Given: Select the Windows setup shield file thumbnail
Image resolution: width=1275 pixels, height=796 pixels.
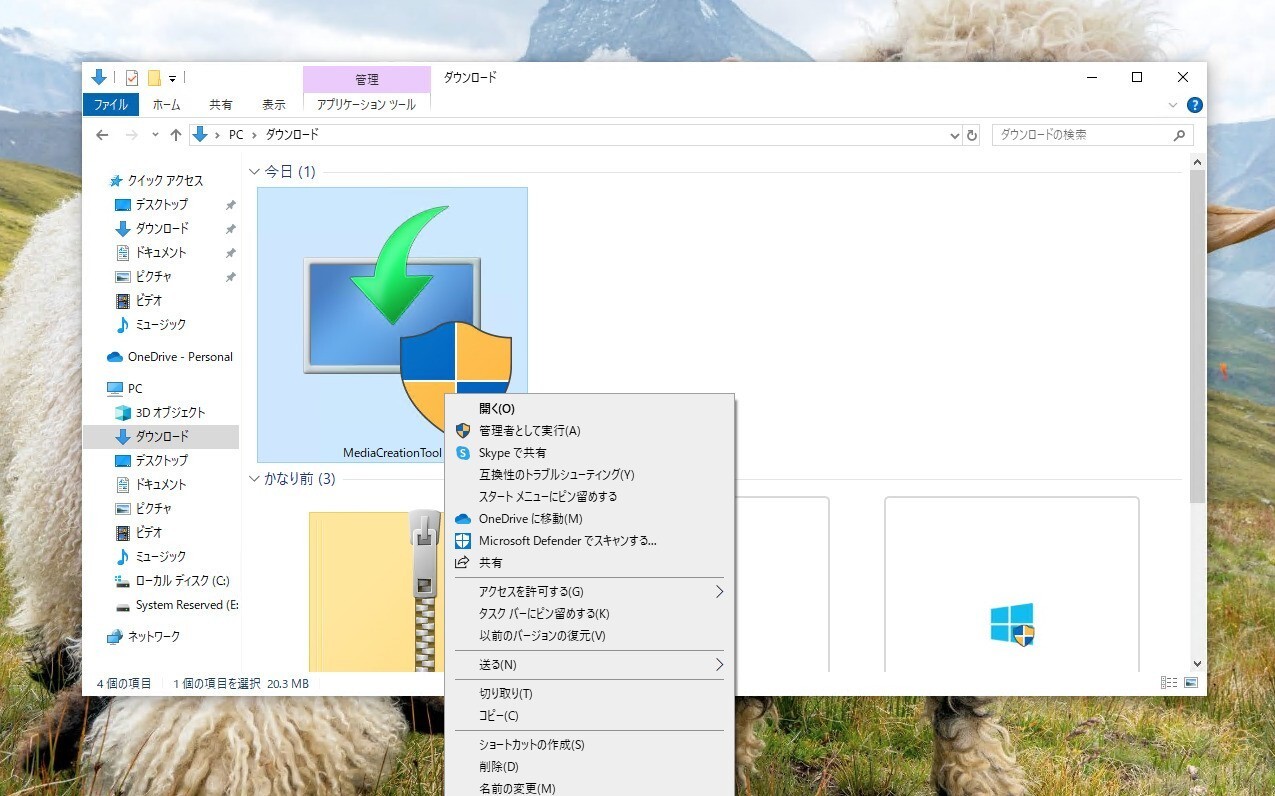Looking at the screenshot, I should [1011, 585].
